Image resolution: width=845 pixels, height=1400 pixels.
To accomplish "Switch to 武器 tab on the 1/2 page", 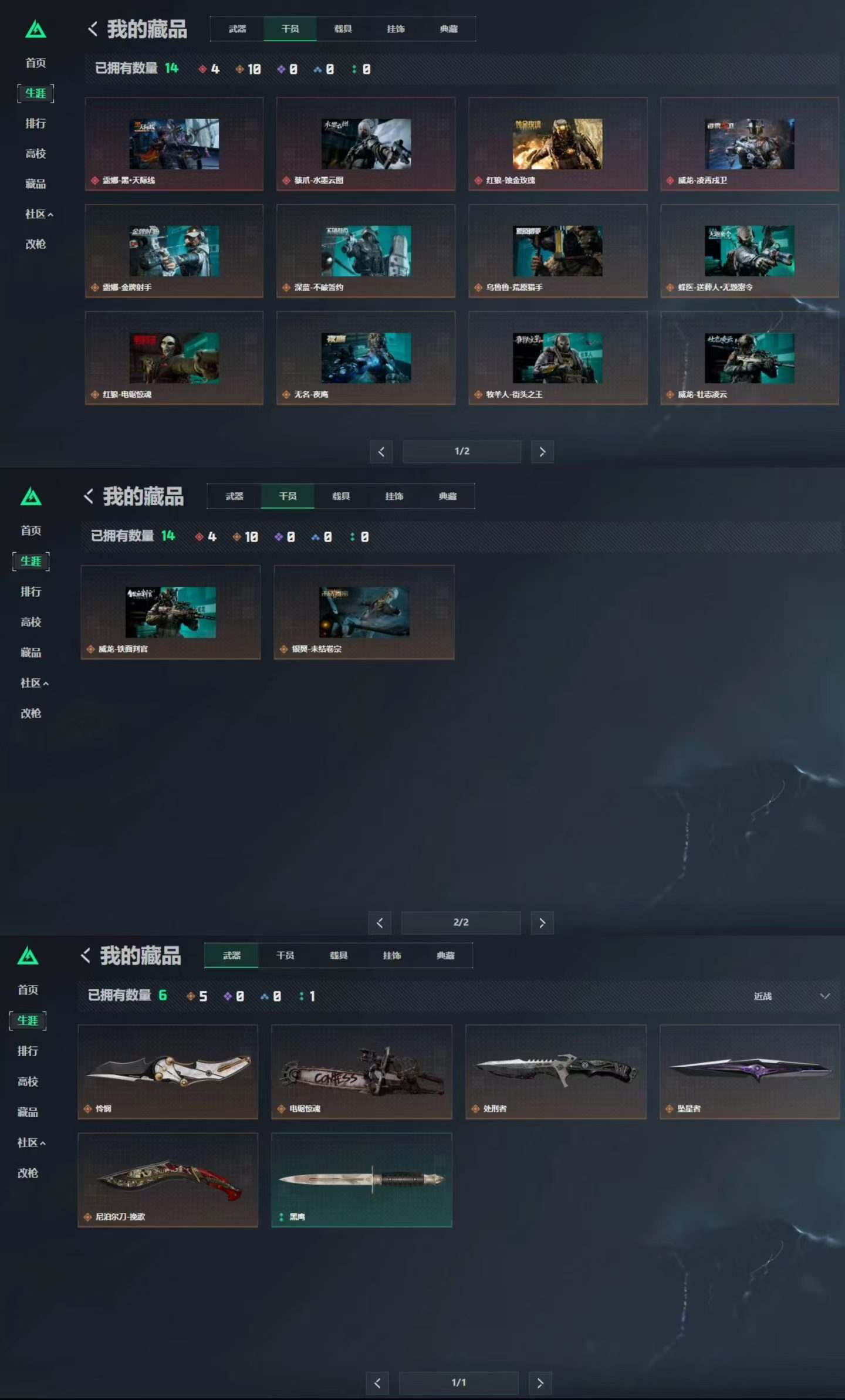I will tap(237, 29).
